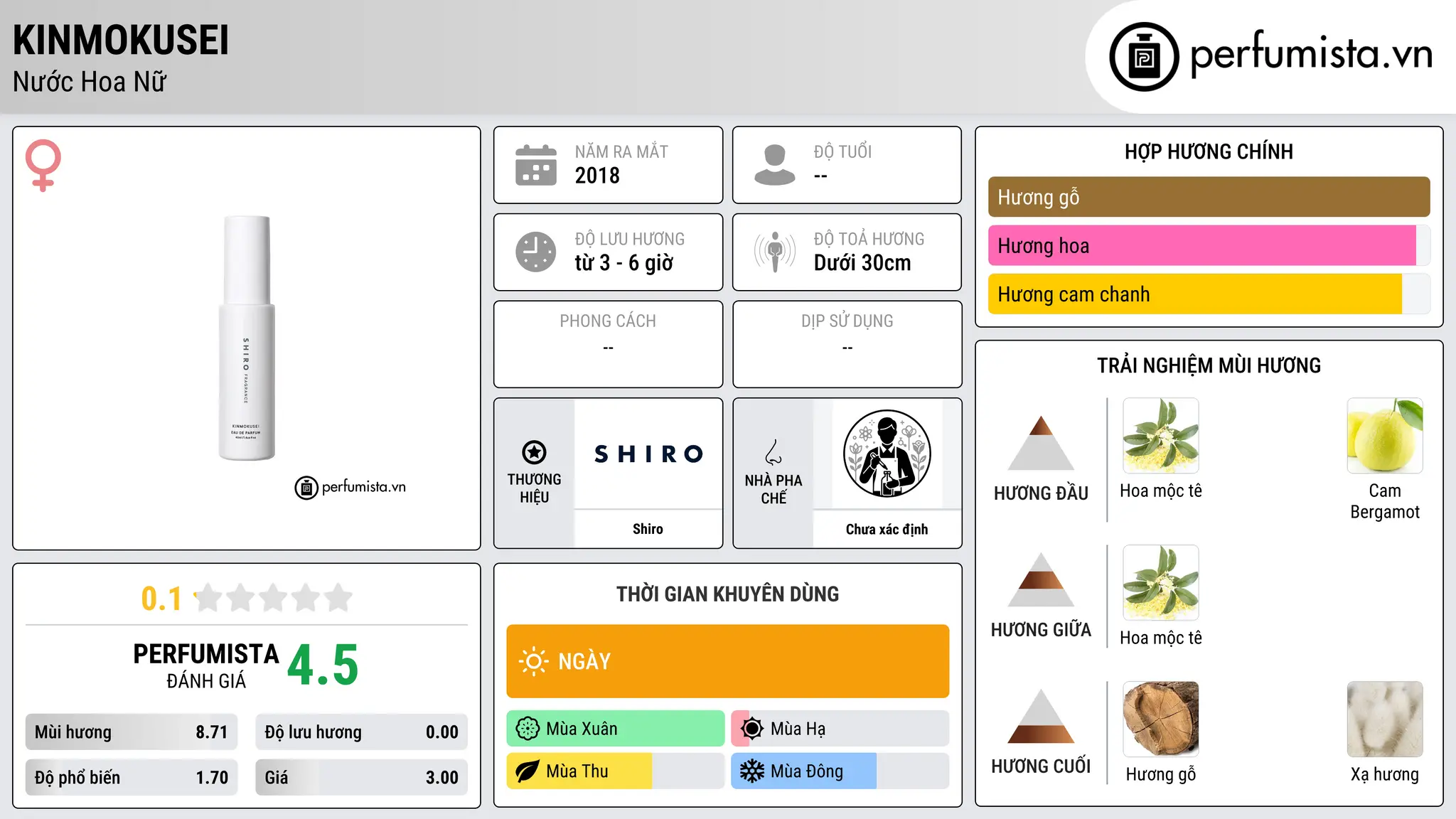Click the Độ lưu hương 0.00 score row
1456x819 pixels.
coord(361,732)
